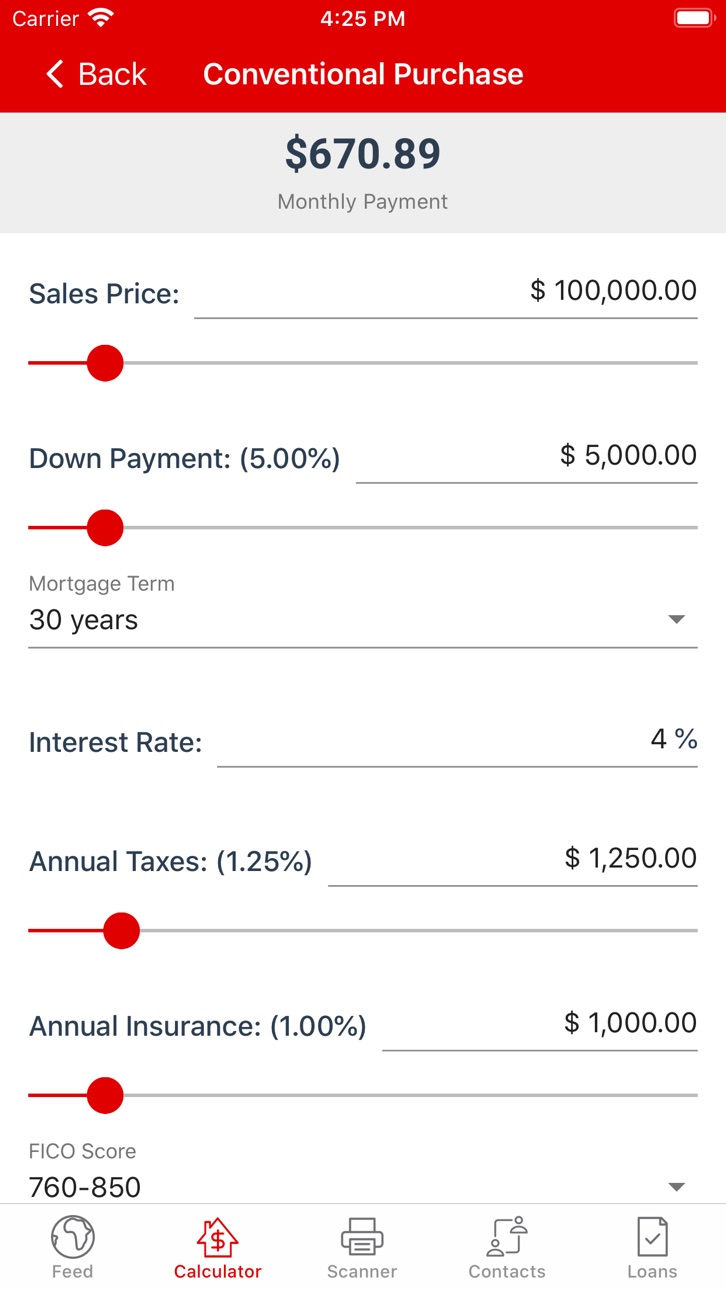The height and width of the screenshot is (1290, 726).
Task: Select the 30 years term value
Action: [84, 620]
